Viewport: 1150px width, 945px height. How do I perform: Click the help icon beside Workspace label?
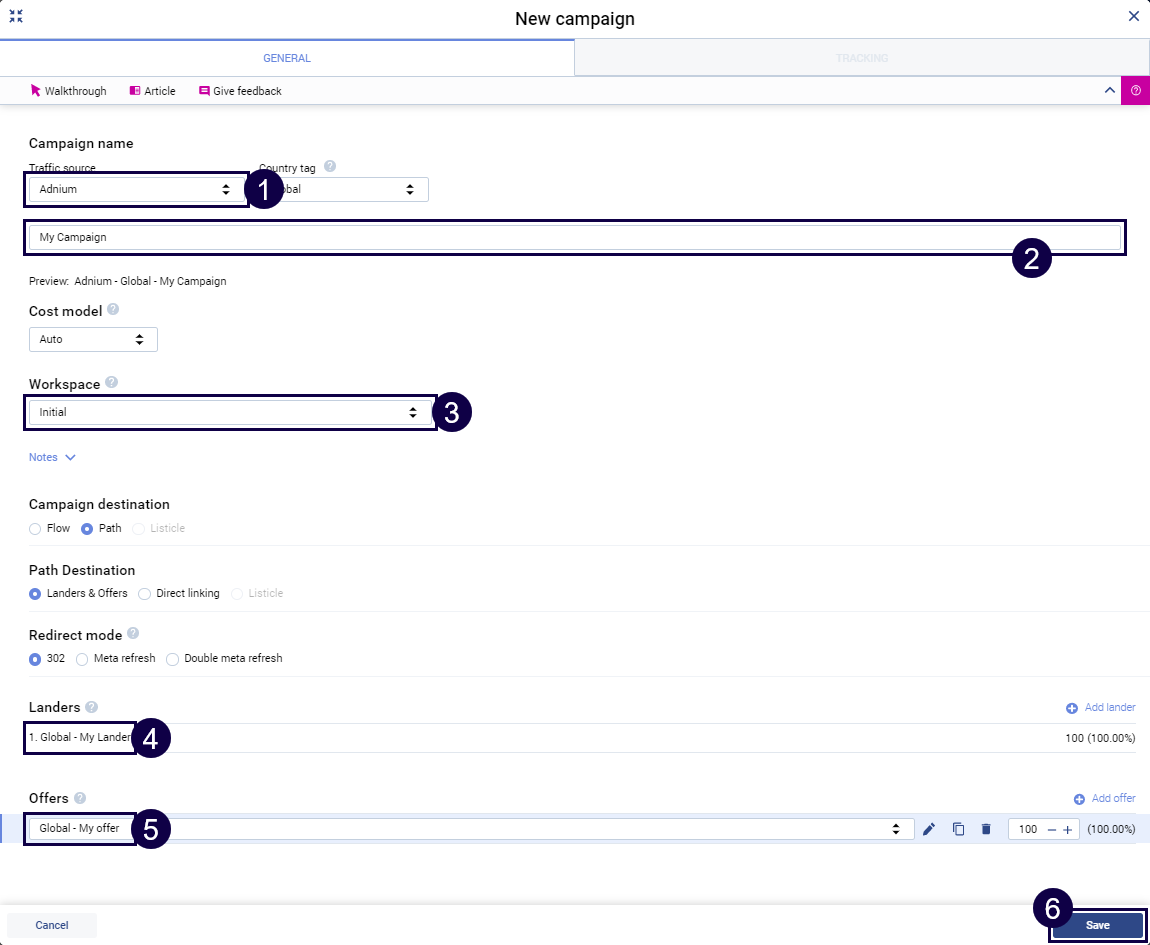coord(111,383)
